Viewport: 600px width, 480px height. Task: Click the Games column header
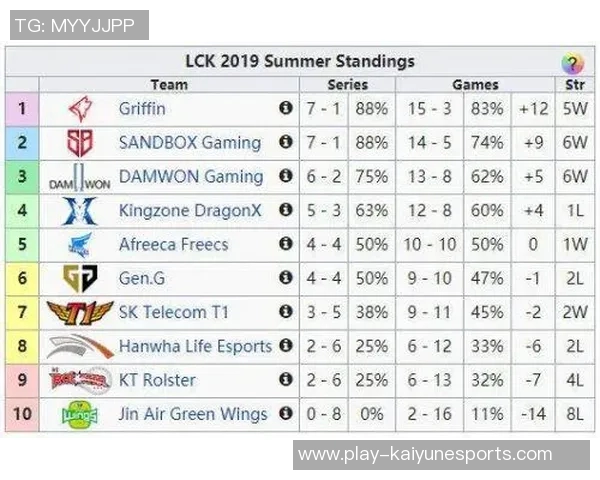[475, 85]
